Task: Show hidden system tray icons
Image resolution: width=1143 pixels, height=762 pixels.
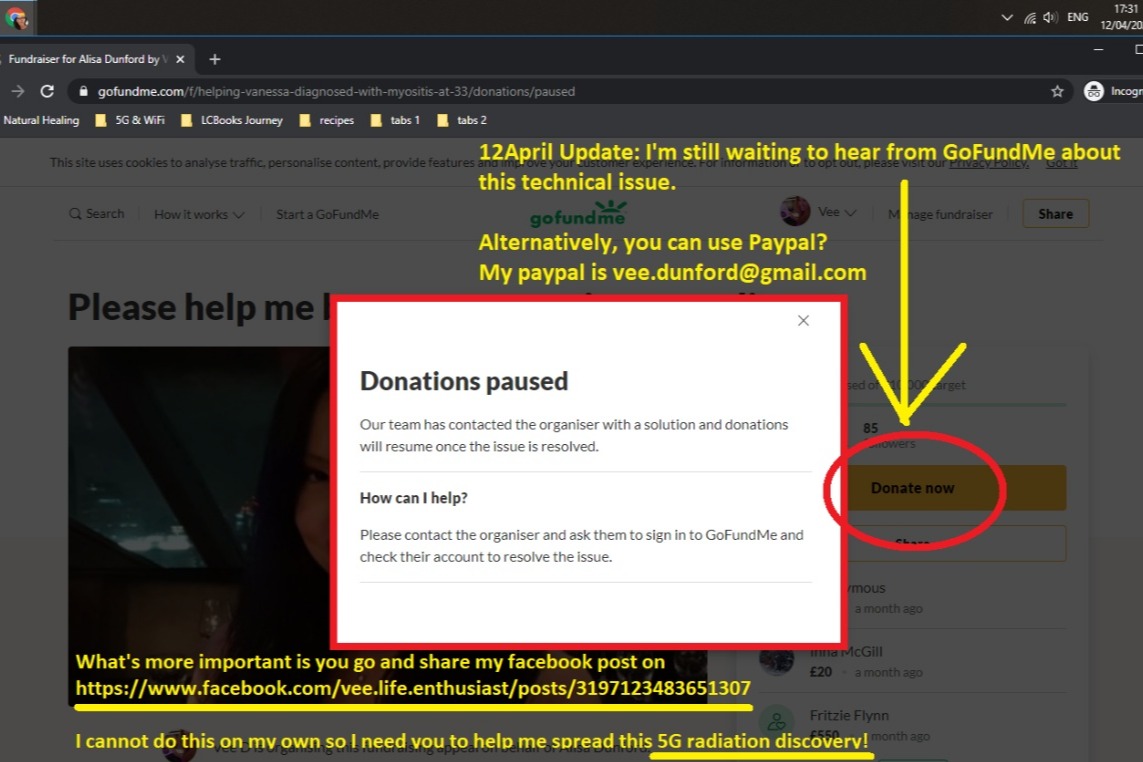Action: (1007, 17)
